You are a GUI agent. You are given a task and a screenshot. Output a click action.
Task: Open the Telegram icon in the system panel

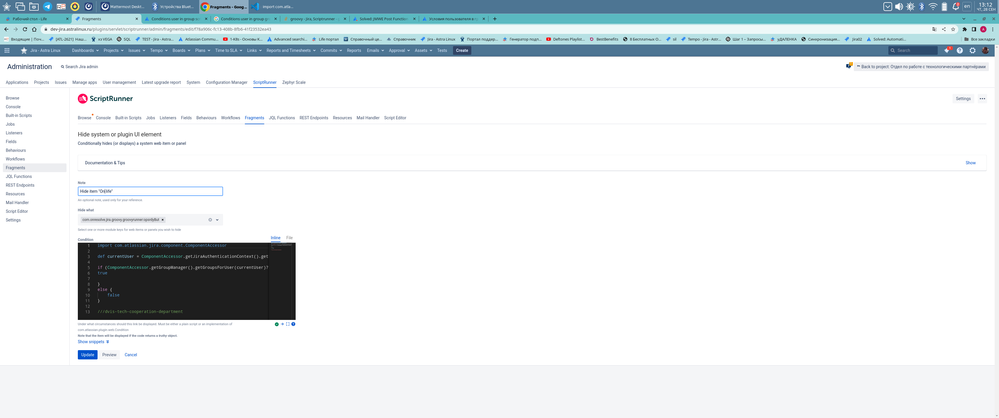[x=48, y=6]
